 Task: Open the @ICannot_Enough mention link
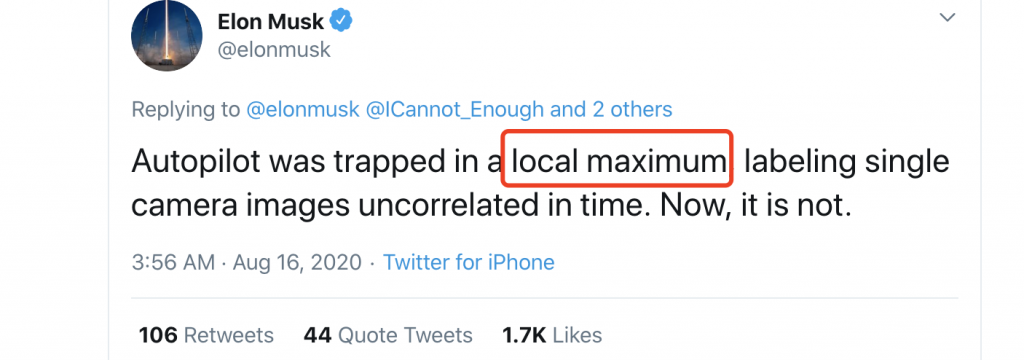point(455,109)
